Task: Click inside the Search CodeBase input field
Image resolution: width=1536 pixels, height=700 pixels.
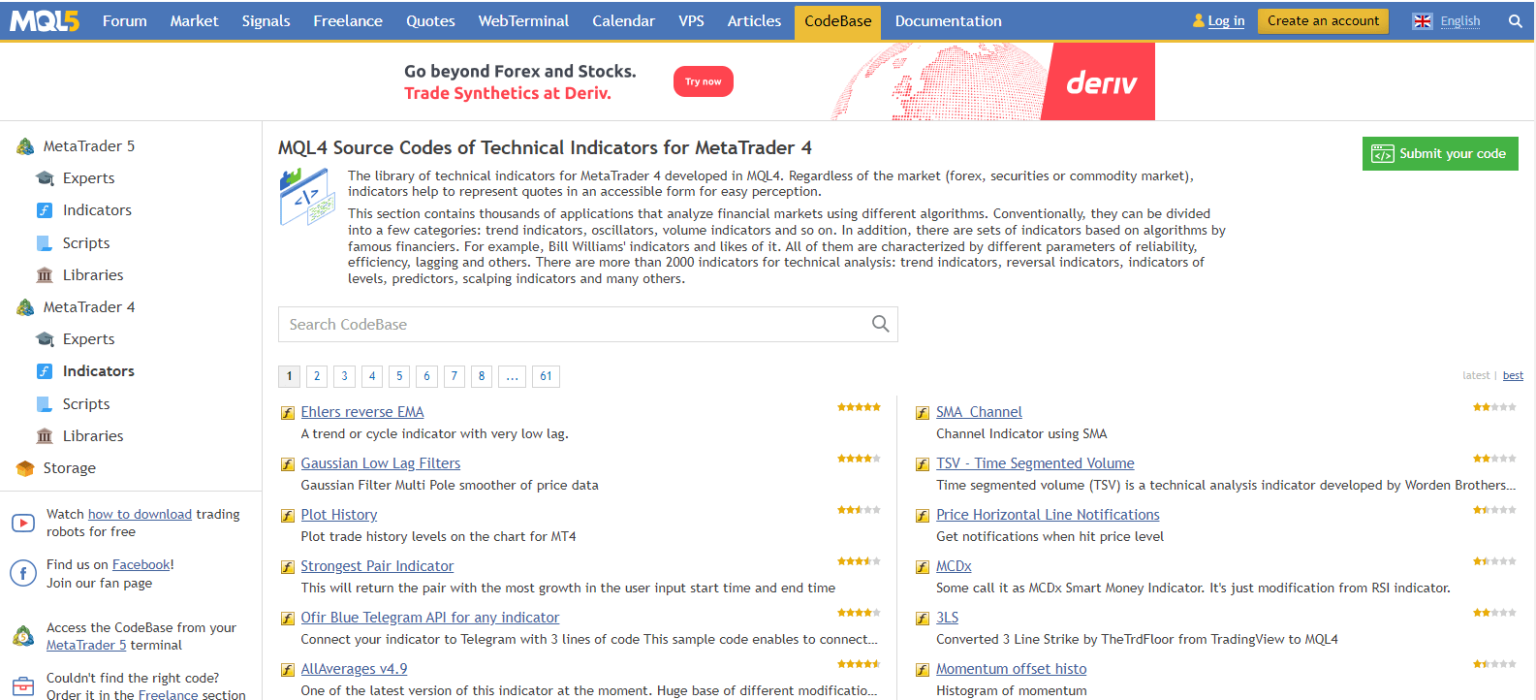Action: click(x=550, y=324)
